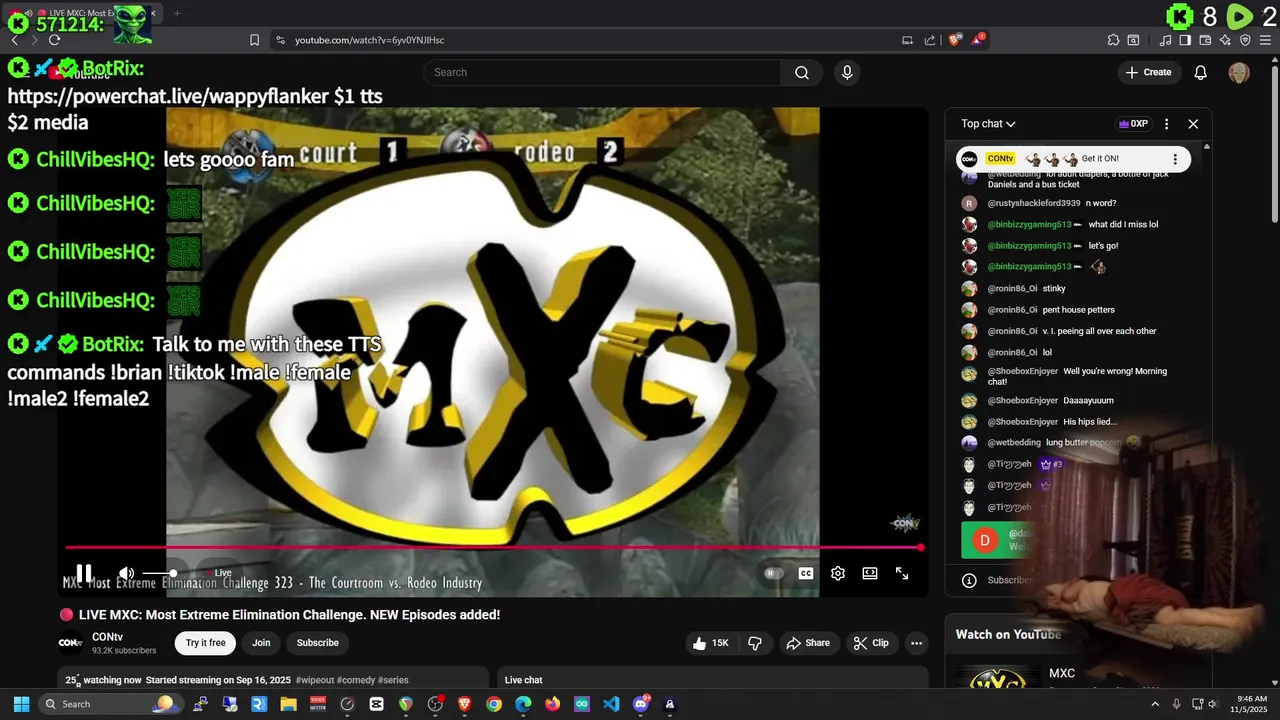
Task: Click the 'pent house petters' chat message
Action: coord(1078,310)
